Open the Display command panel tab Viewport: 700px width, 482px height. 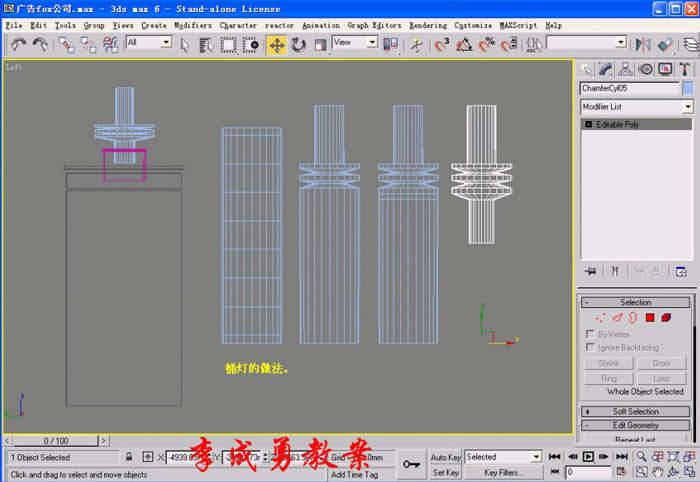665,69
